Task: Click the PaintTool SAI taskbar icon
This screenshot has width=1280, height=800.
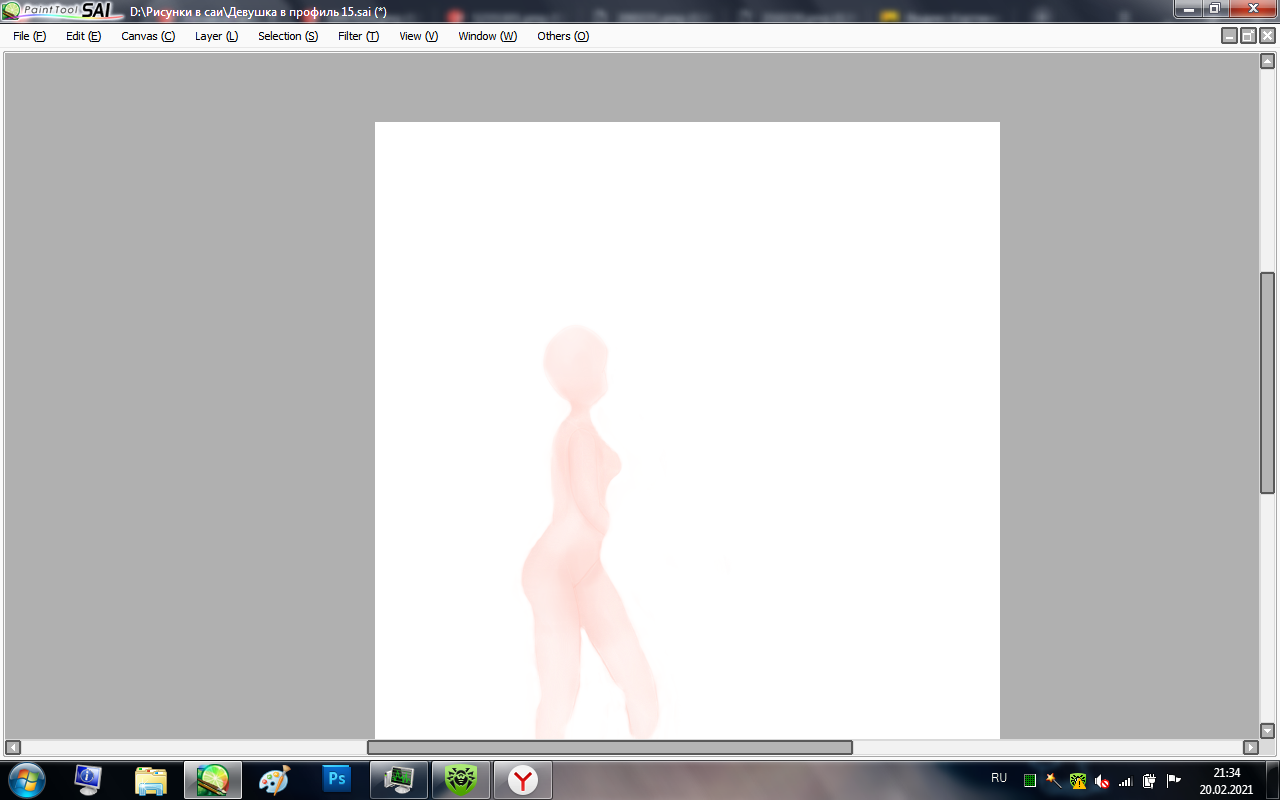Action: point(213,779)
